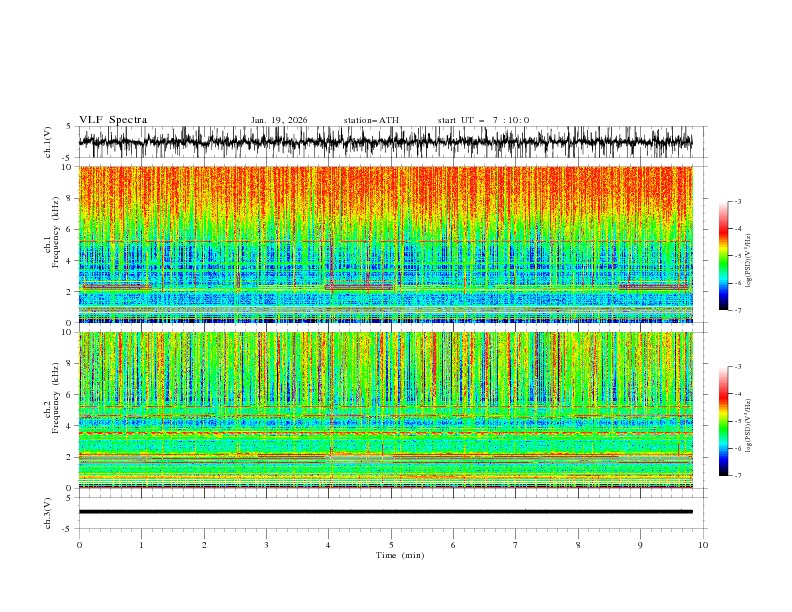Click time axis tick label "9"
This screenshot has height=612, width=792.
pos(640,545)
